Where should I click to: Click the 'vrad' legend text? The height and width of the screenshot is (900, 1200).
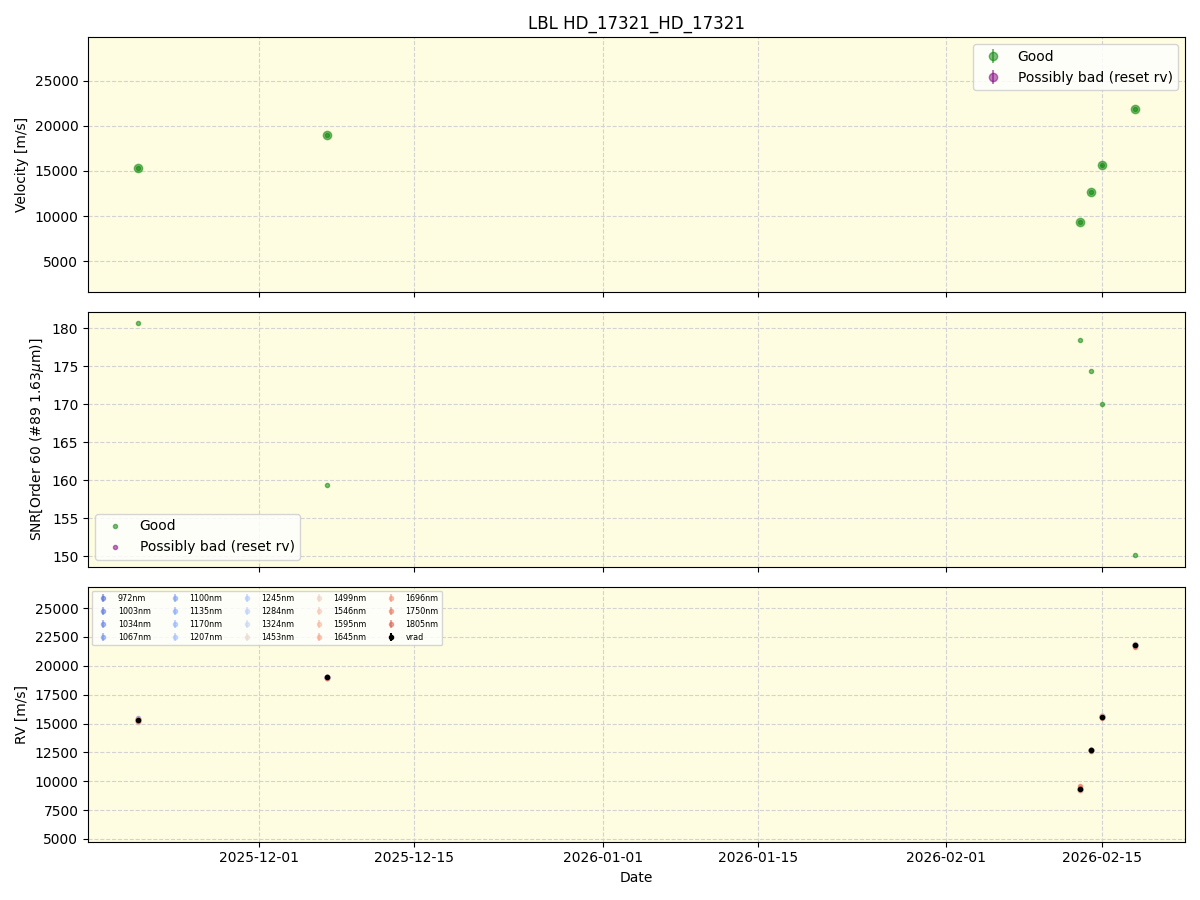414,637
